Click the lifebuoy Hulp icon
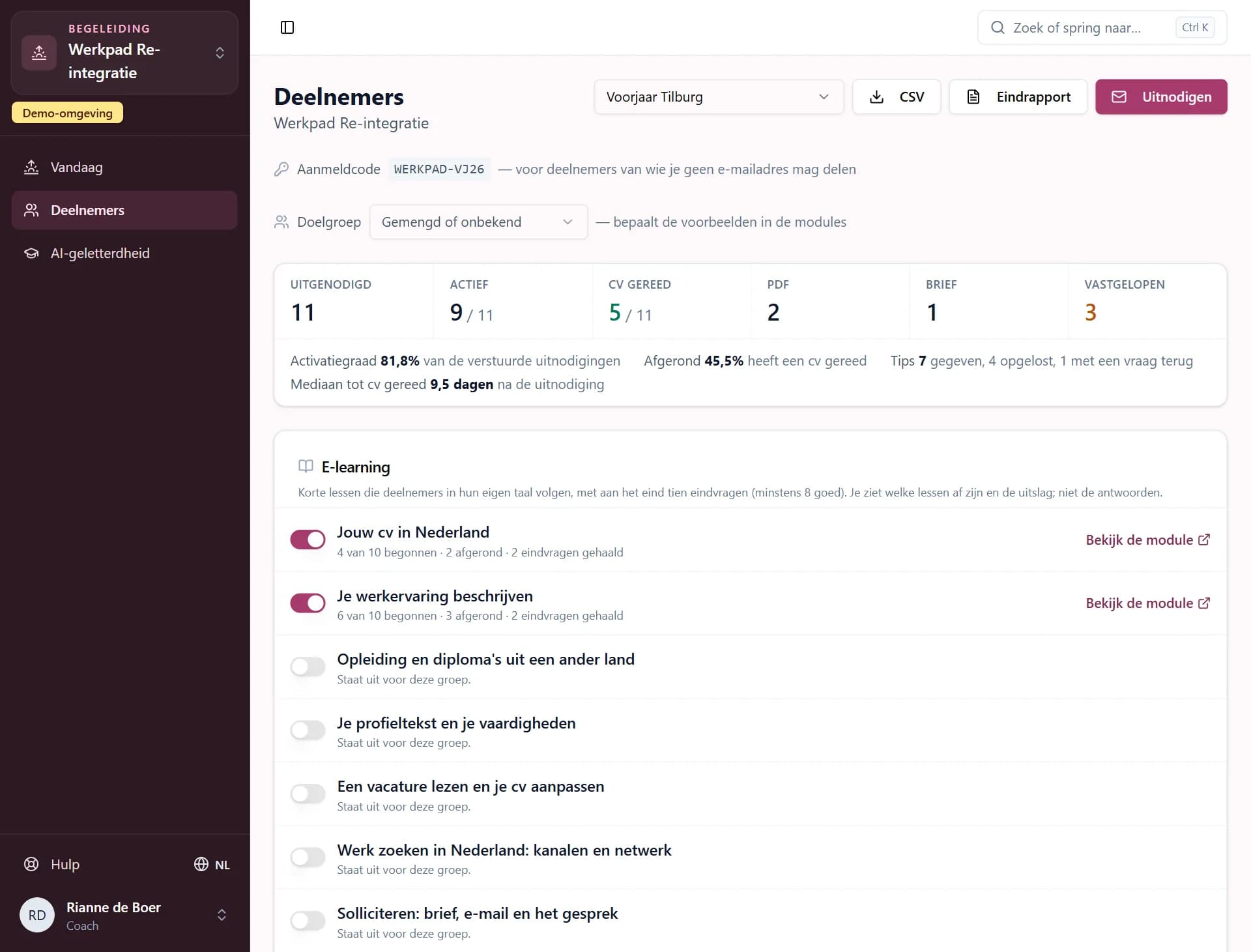The height and width of the screenshot is (952, 1251). pos(31,864)
